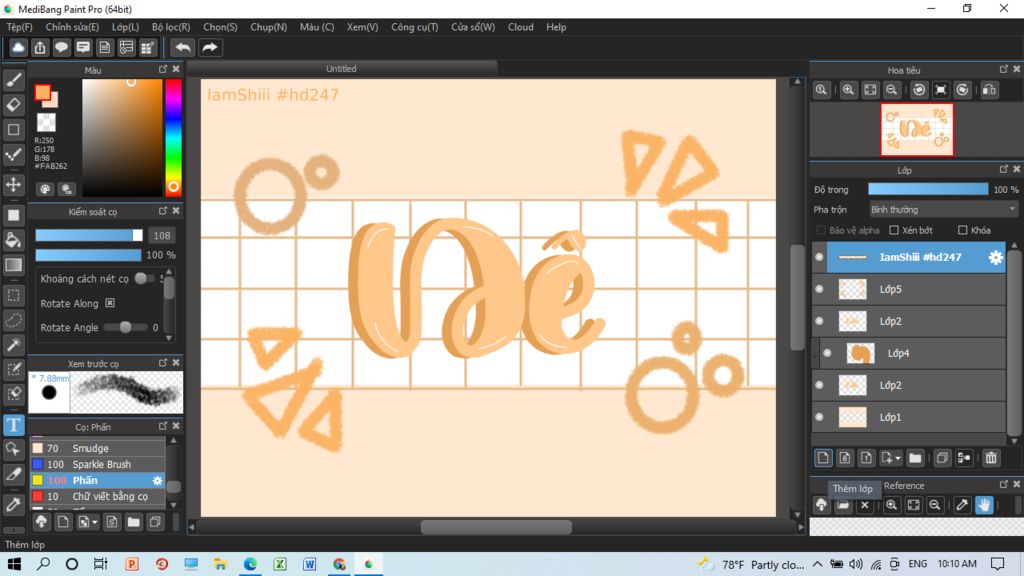This screenshot has height=576, width=1024.
Task: Open the Lớp(L) menu
Action: (x=125, y=27)
